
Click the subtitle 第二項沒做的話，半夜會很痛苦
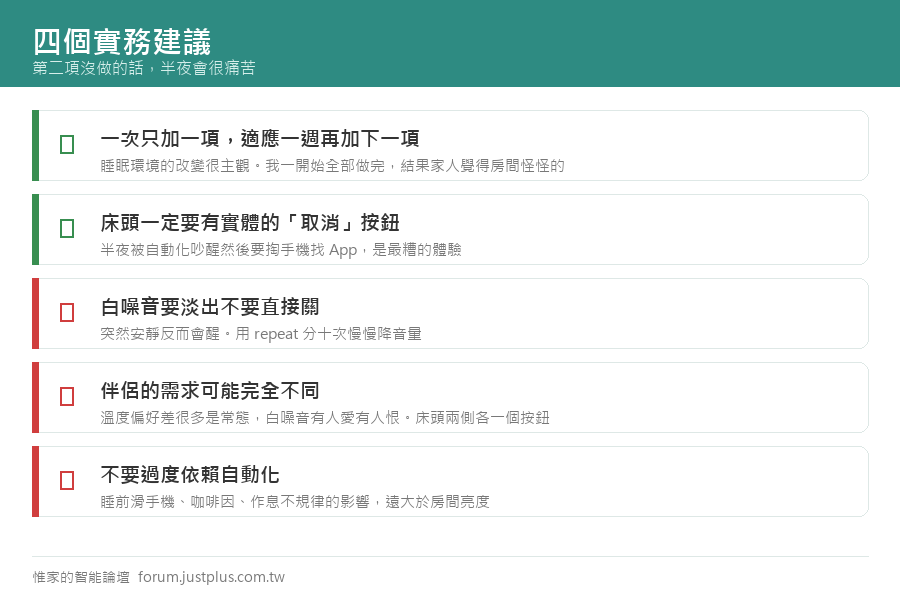(x=144, y=68)
